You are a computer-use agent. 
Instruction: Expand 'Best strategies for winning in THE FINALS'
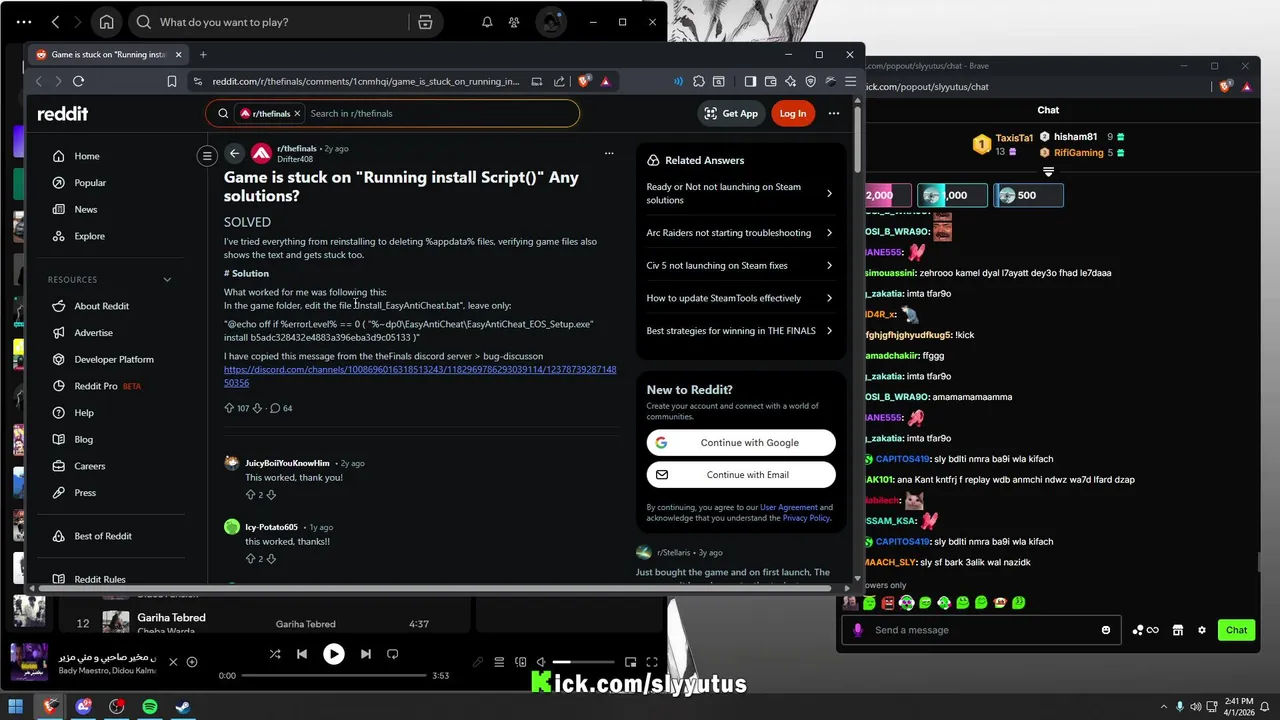pos(738,331)
